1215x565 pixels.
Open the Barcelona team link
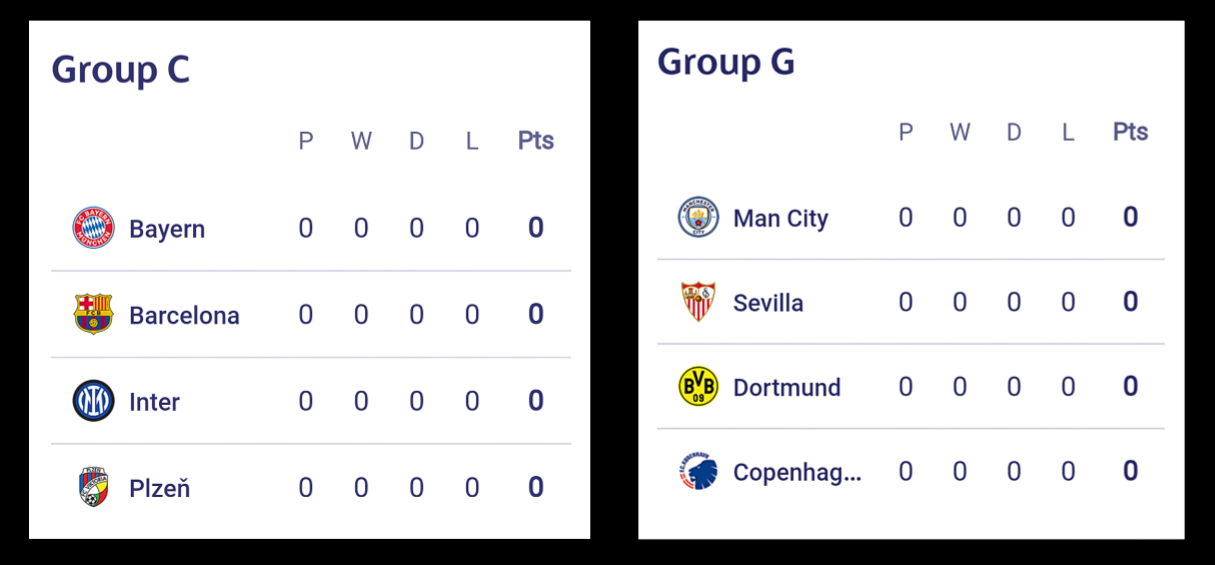(184, 315)
